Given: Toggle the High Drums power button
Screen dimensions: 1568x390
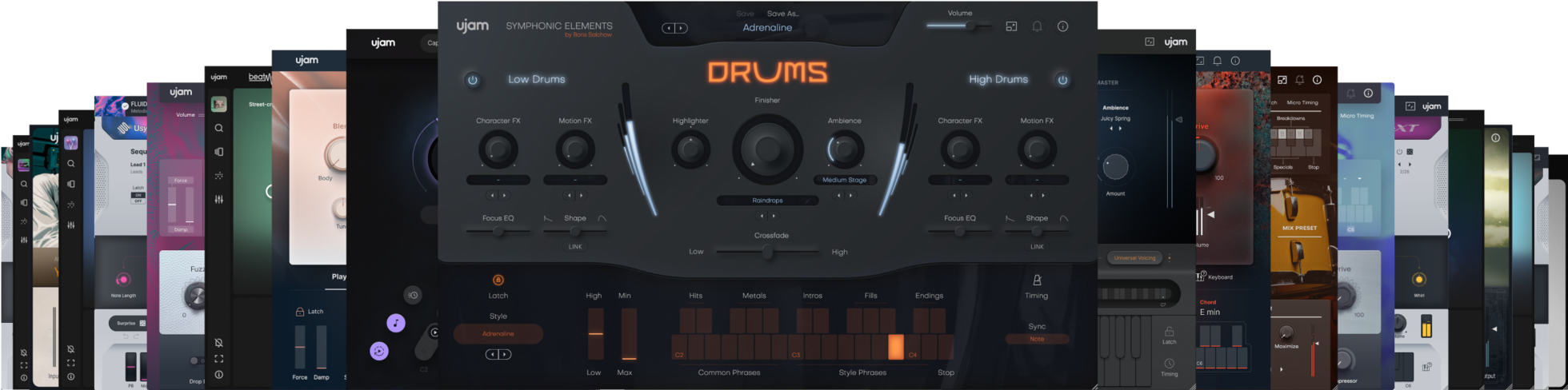Looking at the screenshot, I should (x=1062, y=80).
